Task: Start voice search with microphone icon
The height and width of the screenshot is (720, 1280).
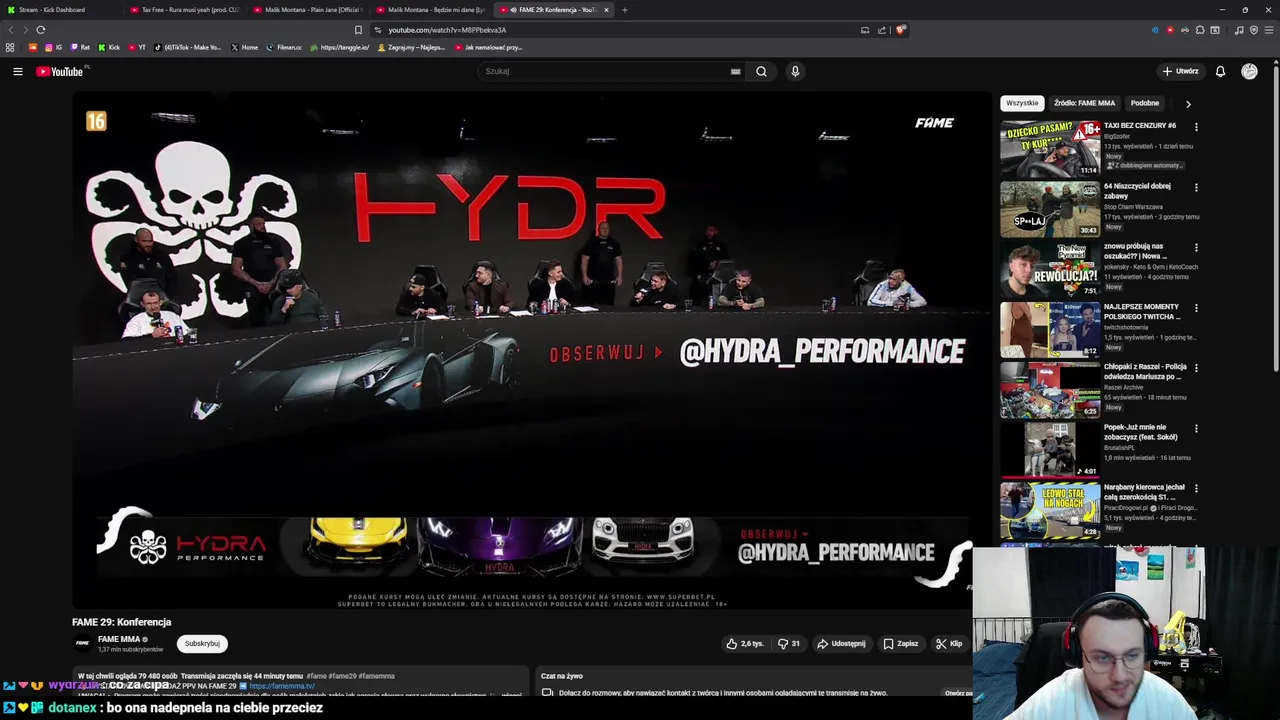Action: pyautogui.click(x=795, y=71)
